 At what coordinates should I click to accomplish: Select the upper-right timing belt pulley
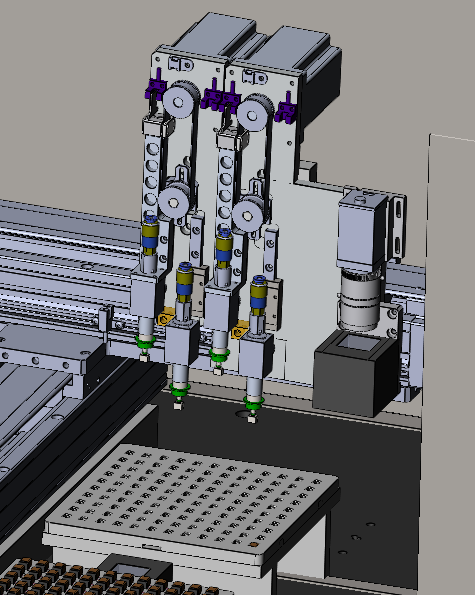(x=253, y=114)
